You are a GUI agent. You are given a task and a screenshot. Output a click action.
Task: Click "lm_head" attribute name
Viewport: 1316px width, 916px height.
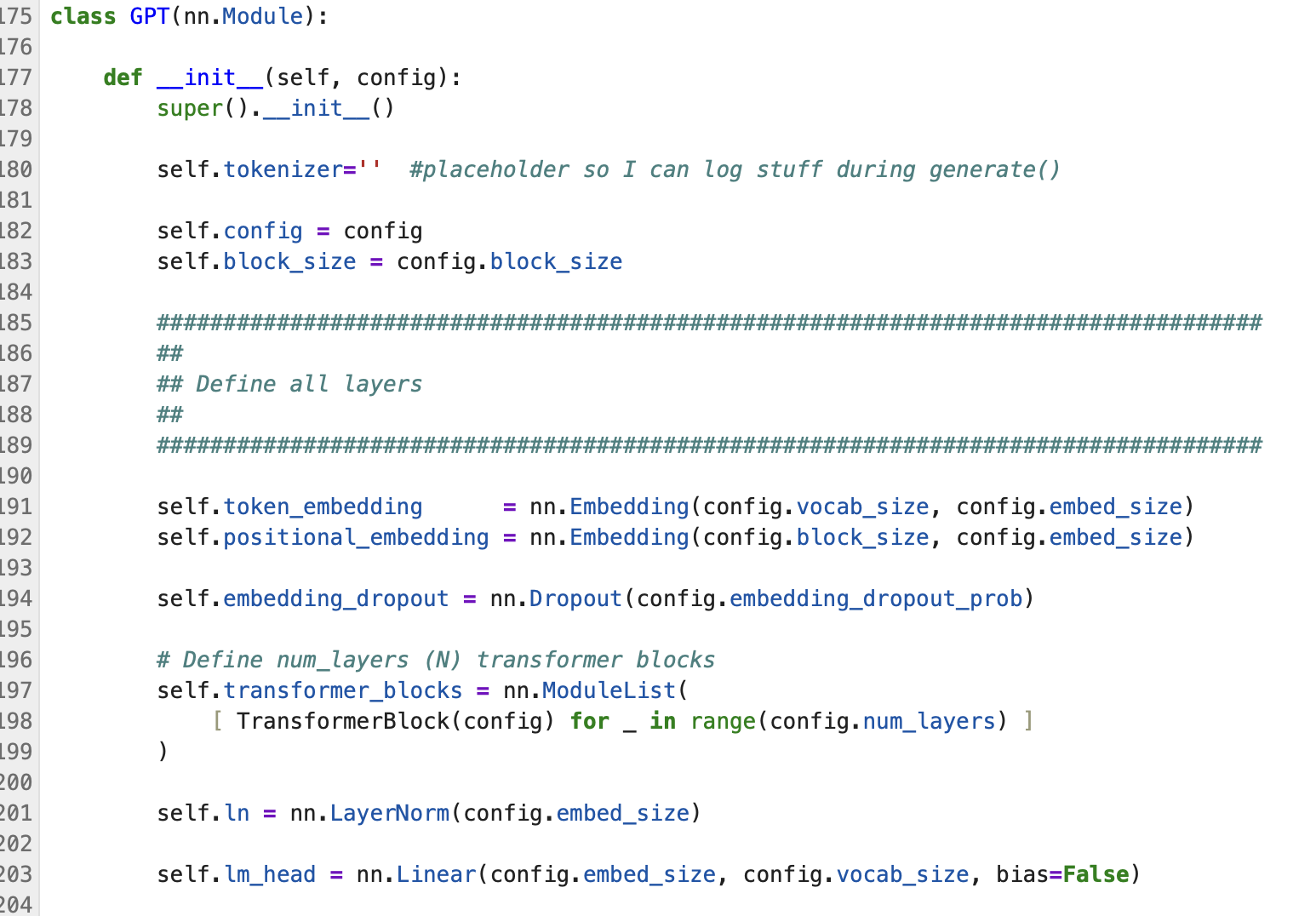(270, 874)
